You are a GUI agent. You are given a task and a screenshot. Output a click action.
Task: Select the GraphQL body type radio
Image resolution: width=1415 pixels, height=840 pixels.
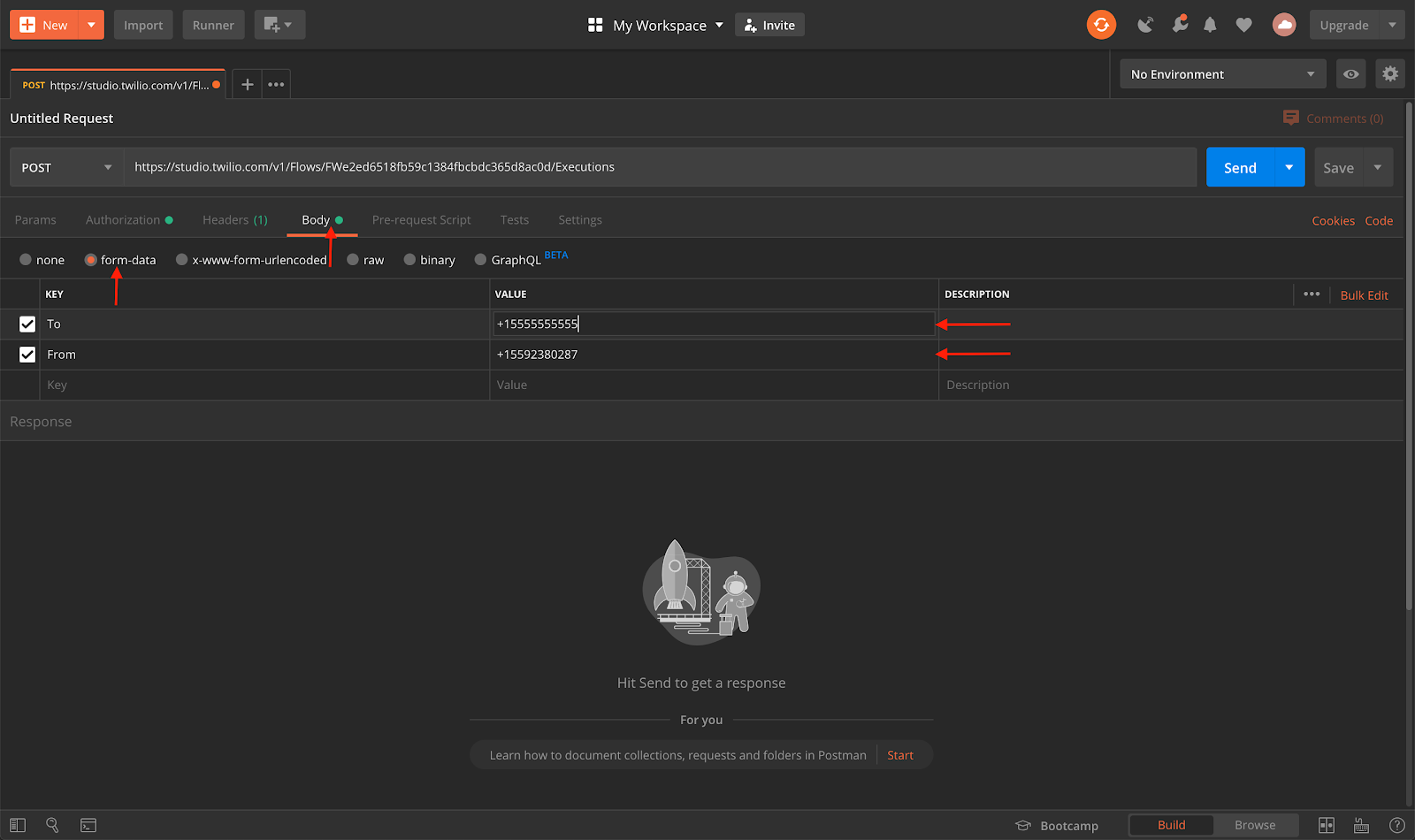point(480,260)
